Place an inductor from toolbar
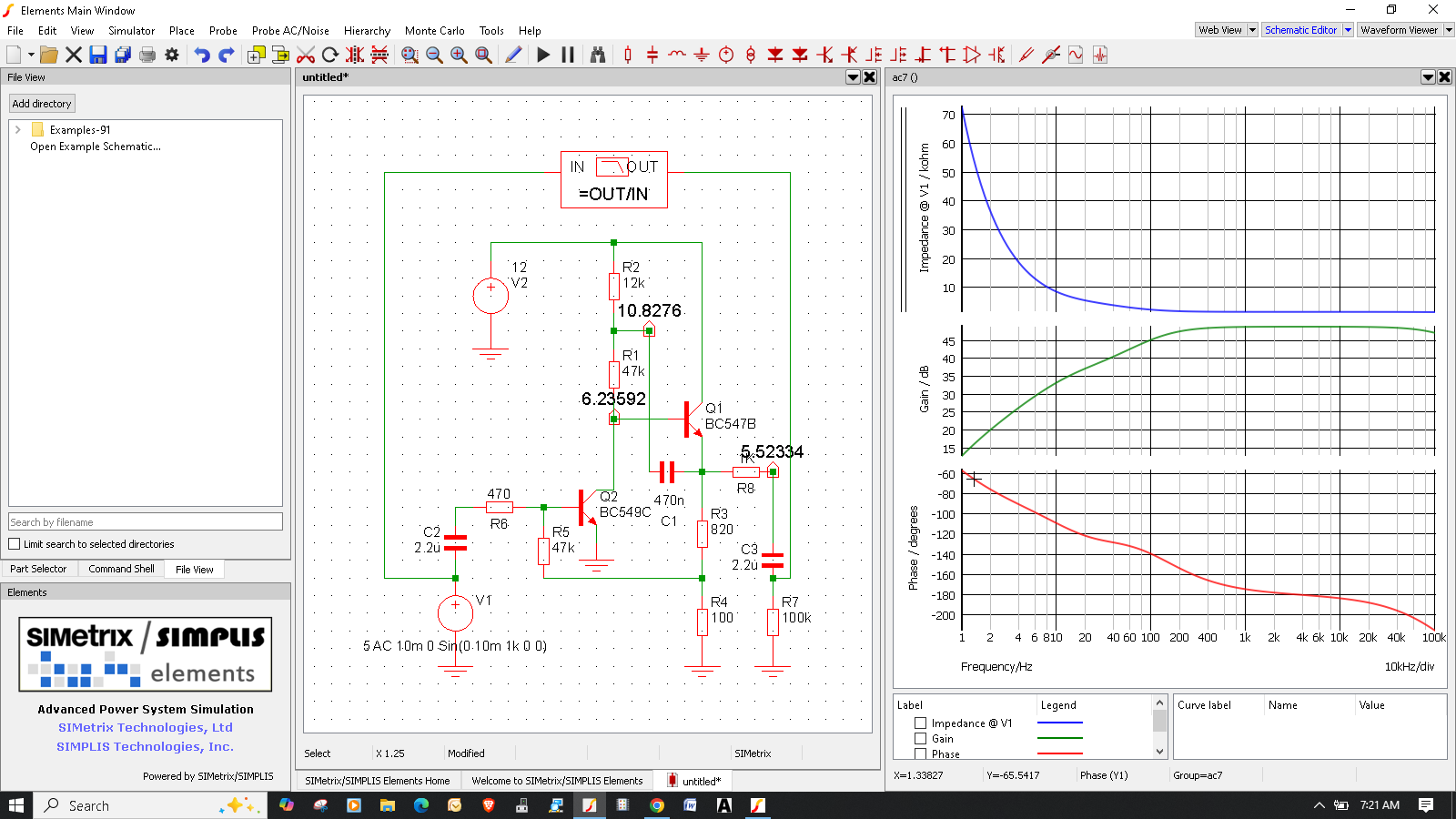This screenshot has width=1456, height=819. coord(677,55)
